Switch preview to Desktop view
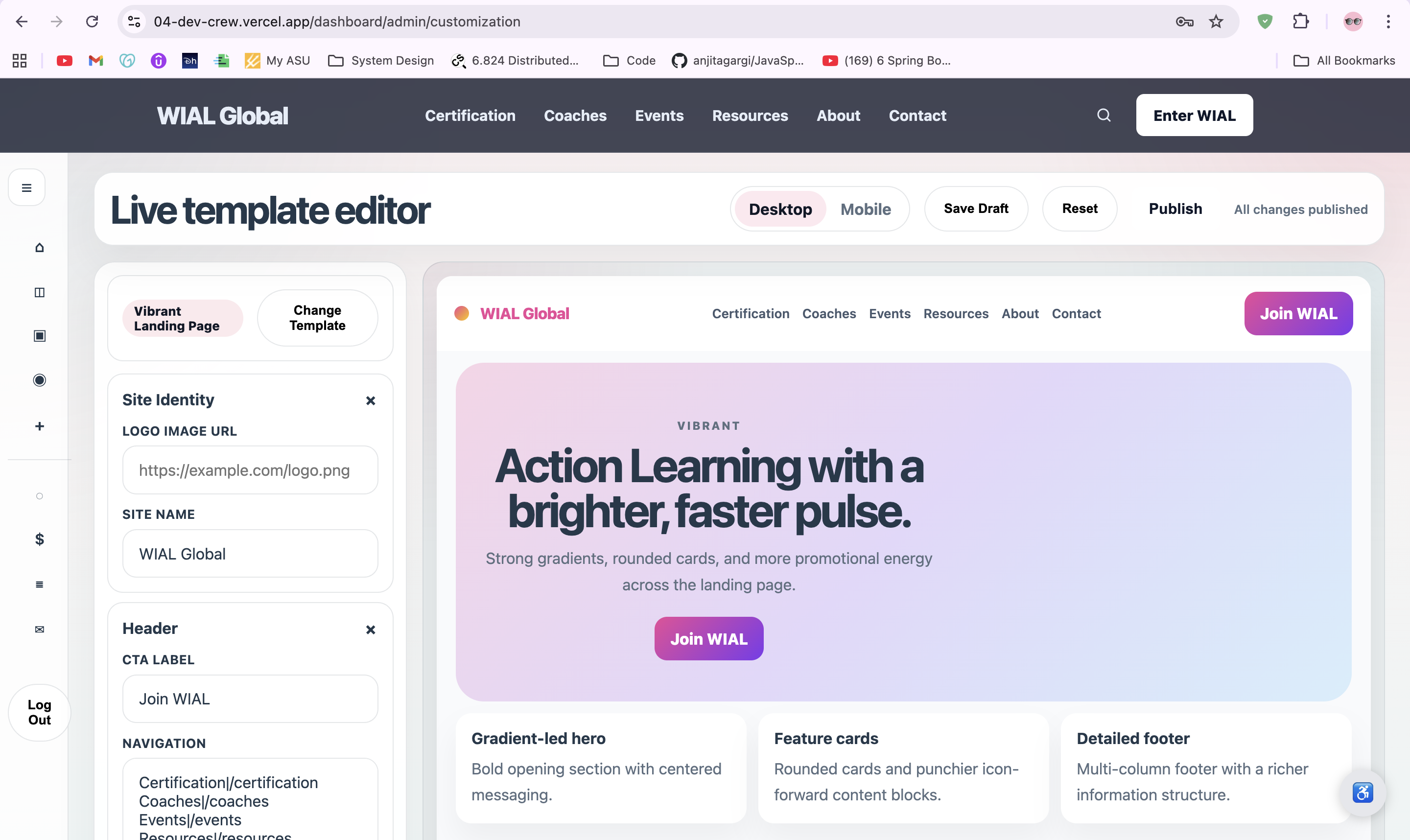Image resolution: width=1410 pixels, height=840 pixels. point(780,209)
